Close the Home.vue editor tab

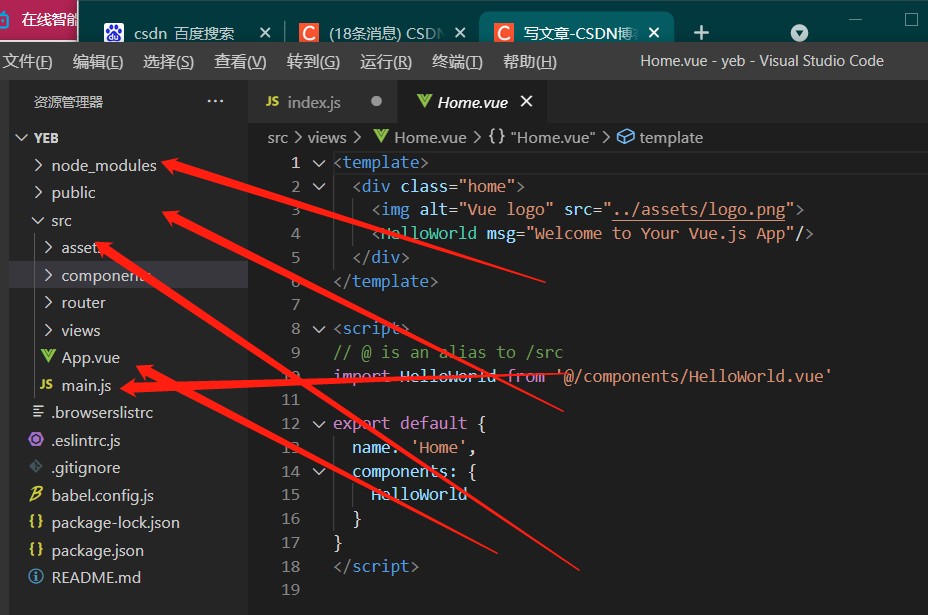[526, 101]
